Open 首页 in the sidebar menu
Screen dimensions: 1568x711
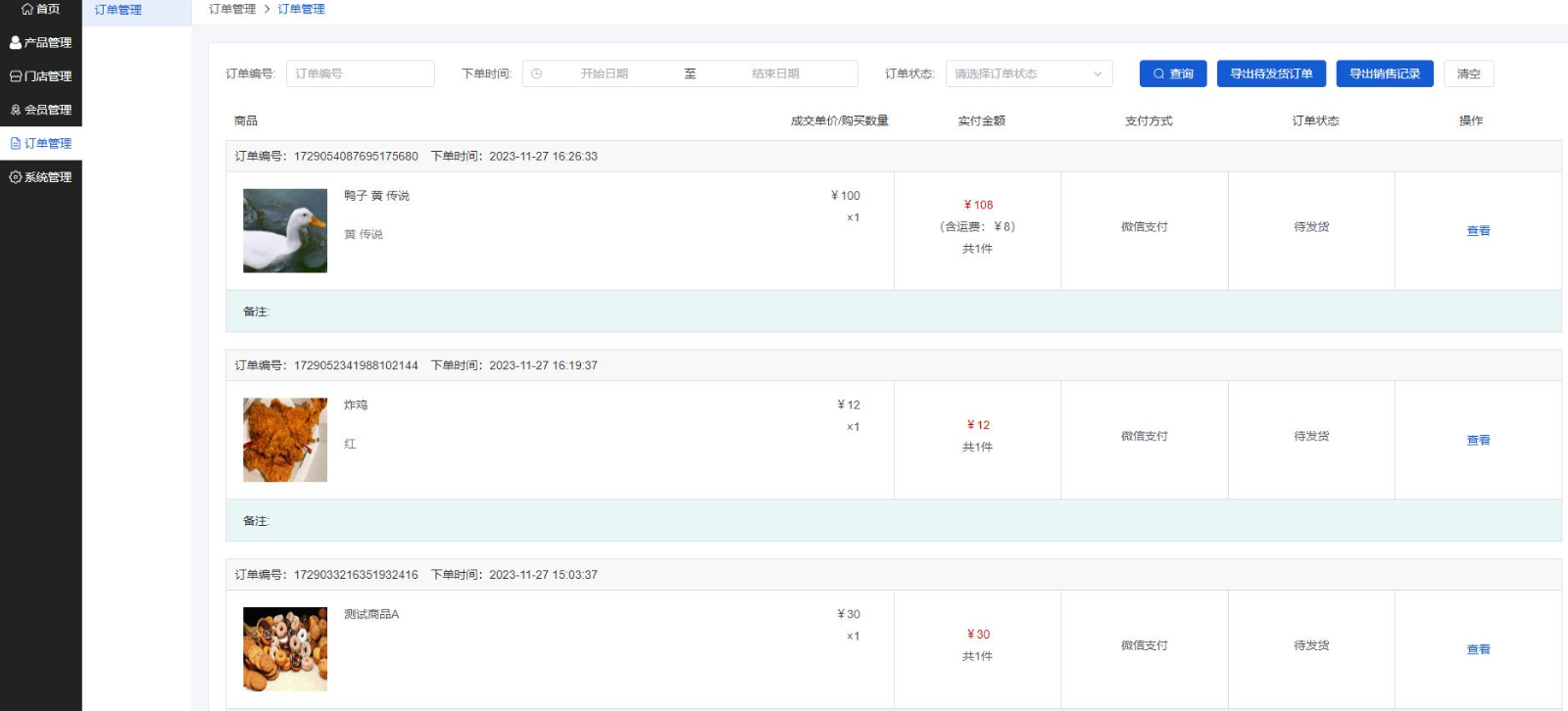[41, 9]
